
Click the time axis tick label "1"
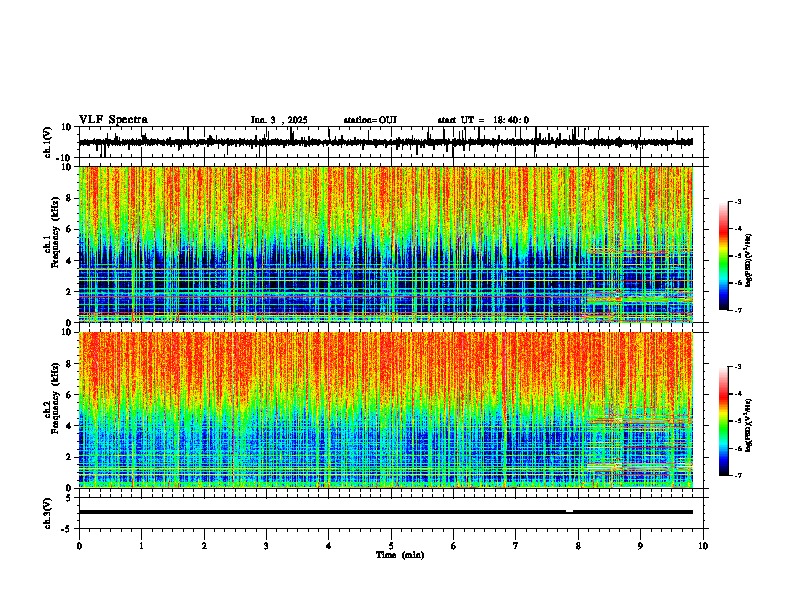(x=142, y=546)
